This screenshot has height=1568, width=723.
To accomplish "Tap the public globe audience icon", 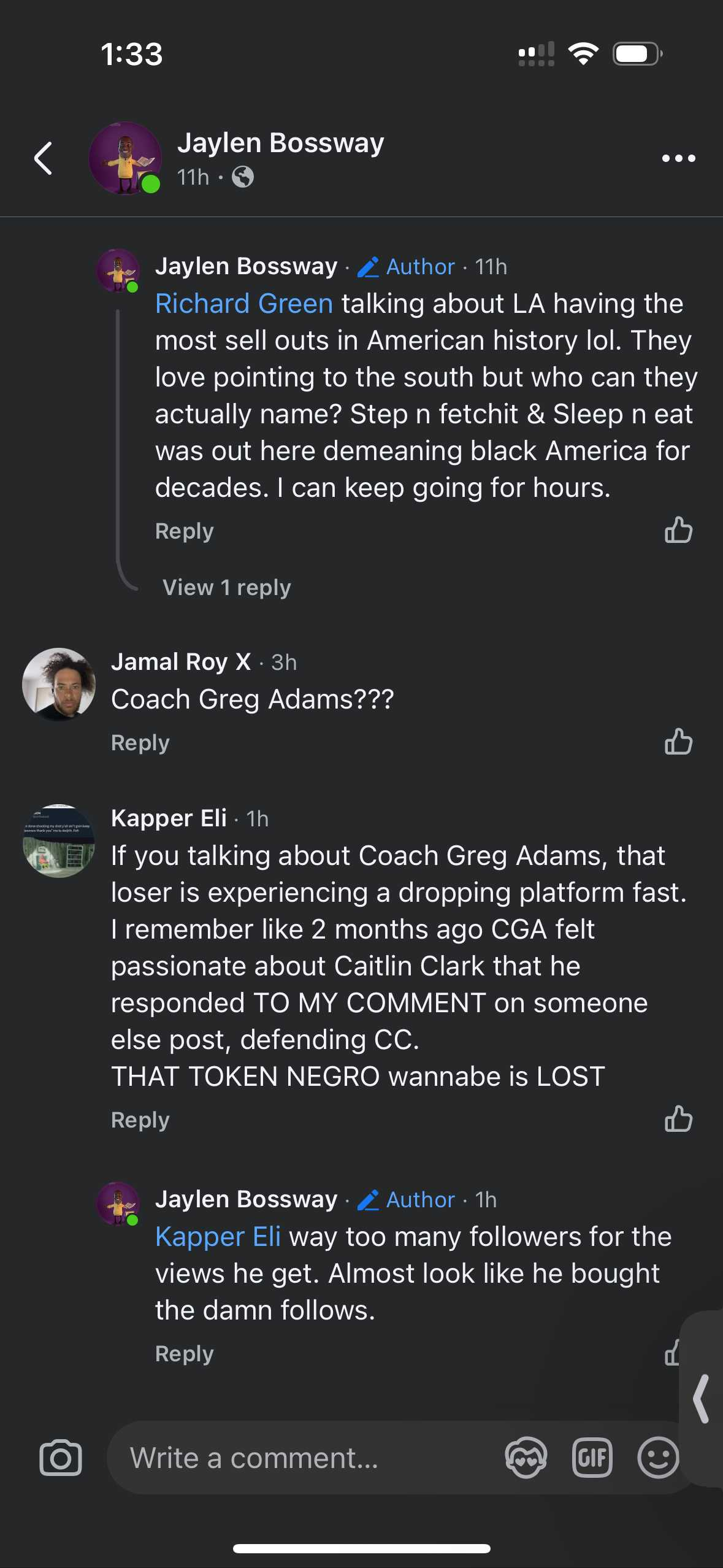I will [243, 177].
